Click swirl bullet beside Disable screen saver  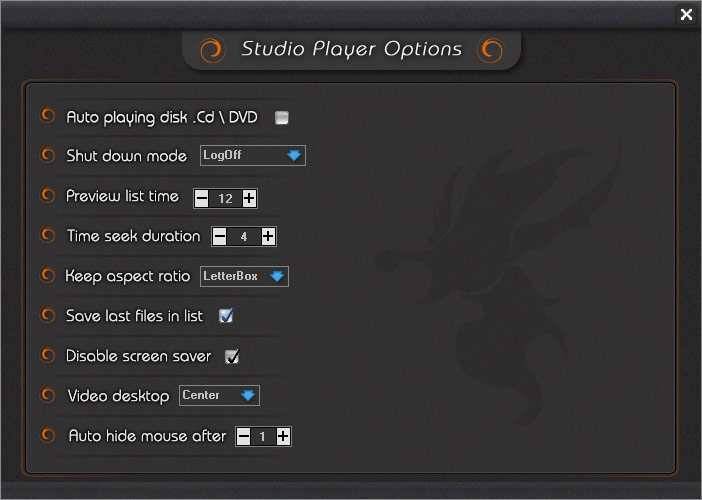coord(47,355)
